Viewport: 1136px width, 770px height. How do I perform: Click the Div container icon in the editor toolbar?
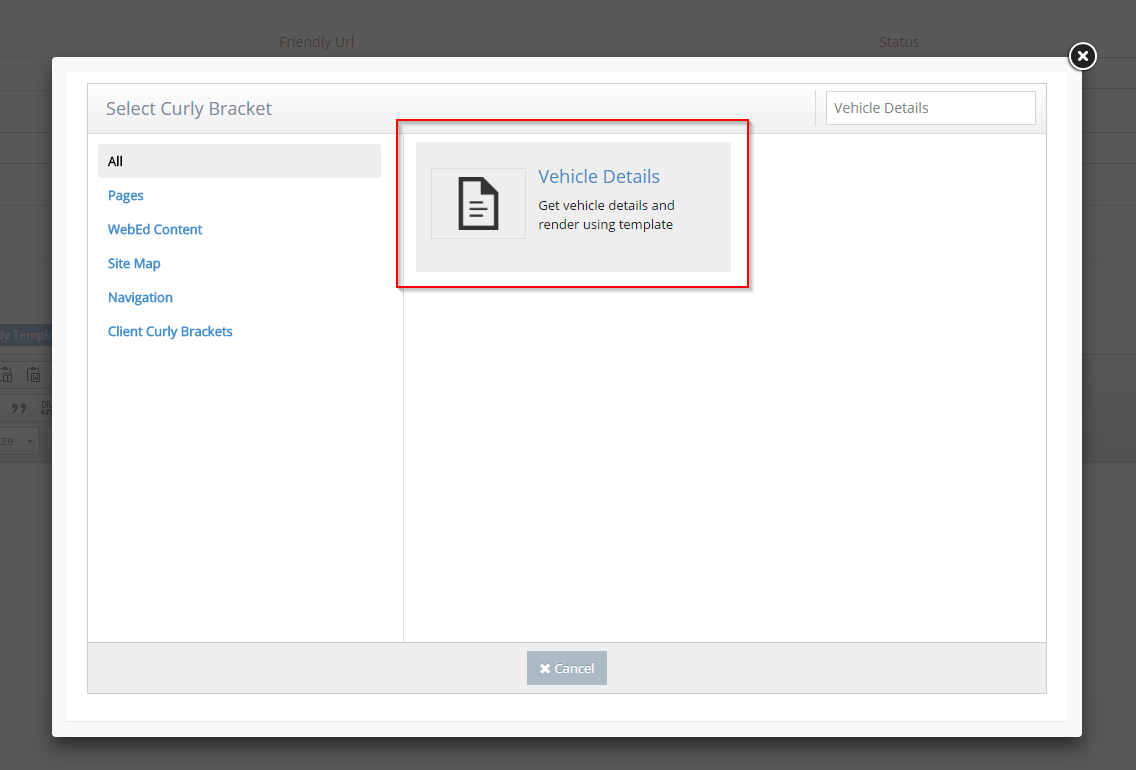(45, 407)
